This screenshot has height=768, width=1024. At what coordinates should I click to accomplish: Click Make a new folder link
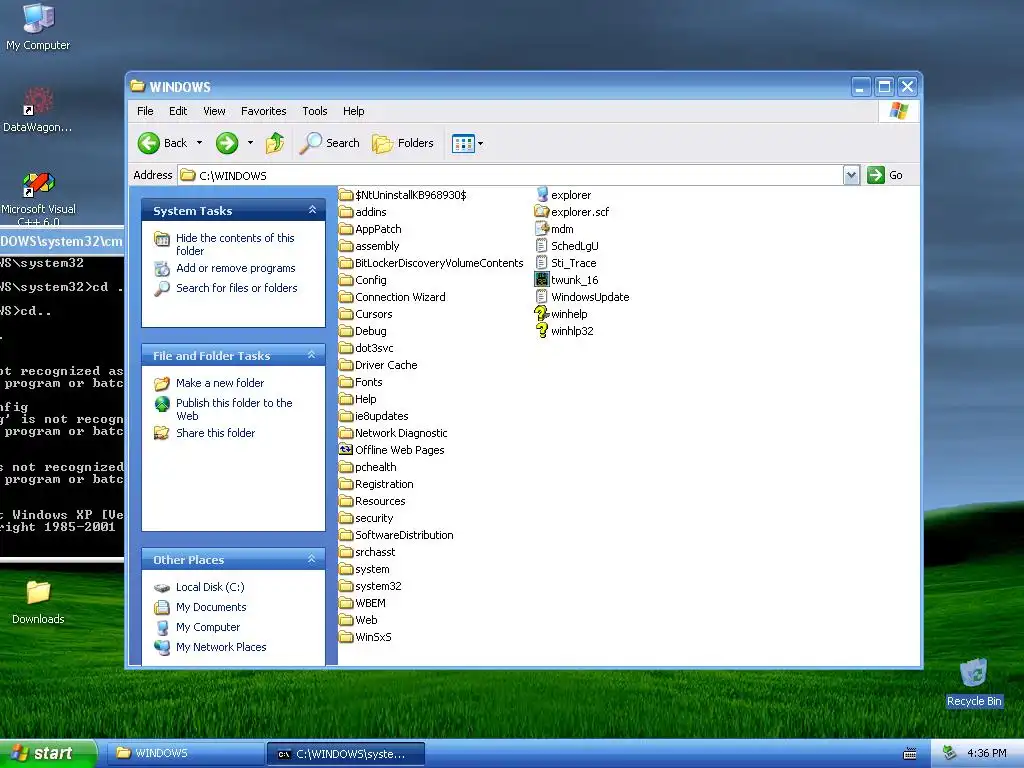pyautogui.click(x=220, y=383)
